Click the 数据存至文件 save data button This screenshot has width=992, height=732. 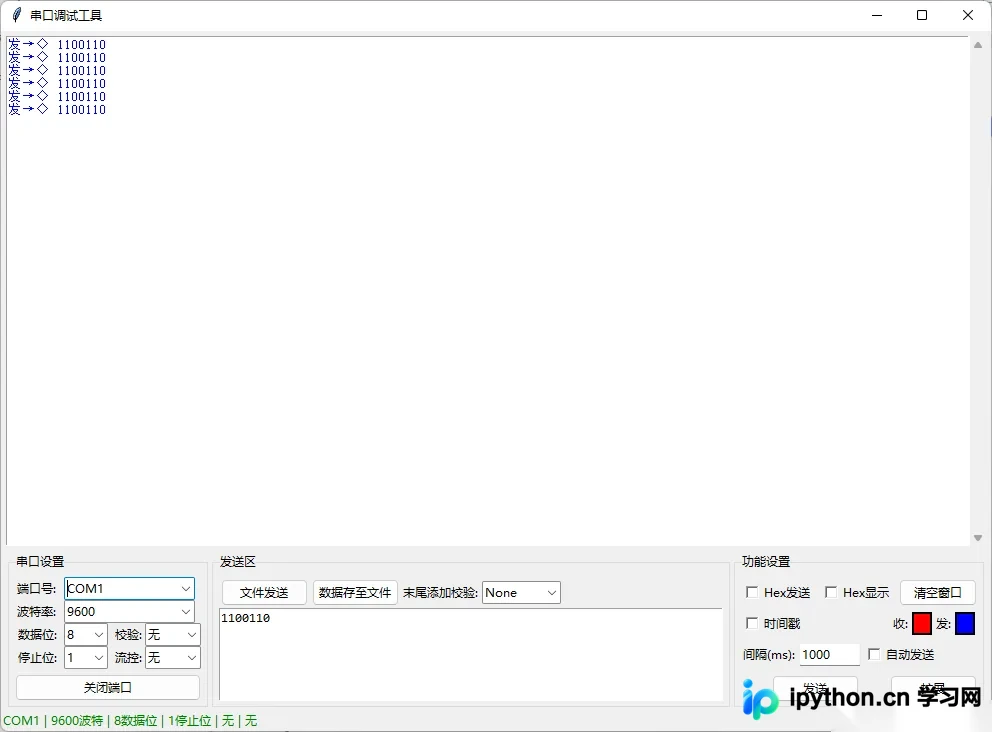[355, 593]
